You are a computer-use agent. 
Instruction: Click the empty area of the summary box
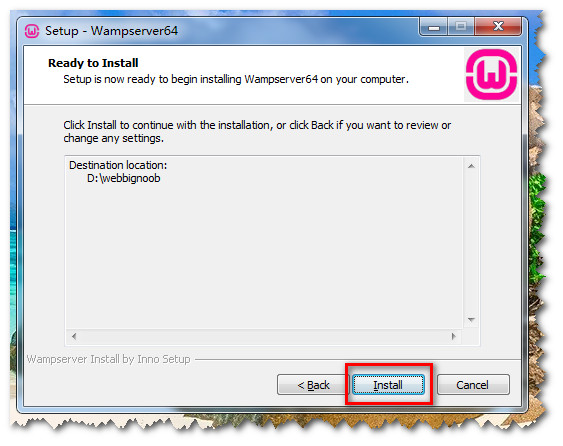point(264,255)
